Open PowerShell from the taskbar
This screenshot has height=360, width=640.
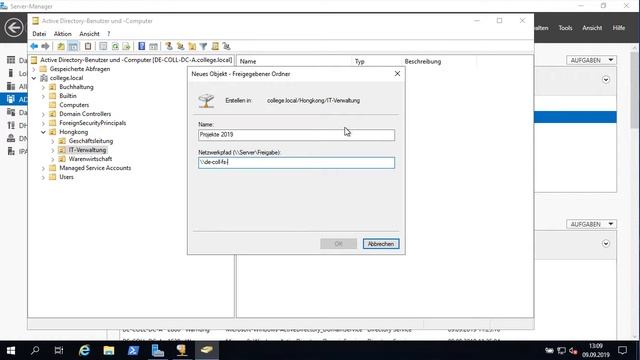133,350
